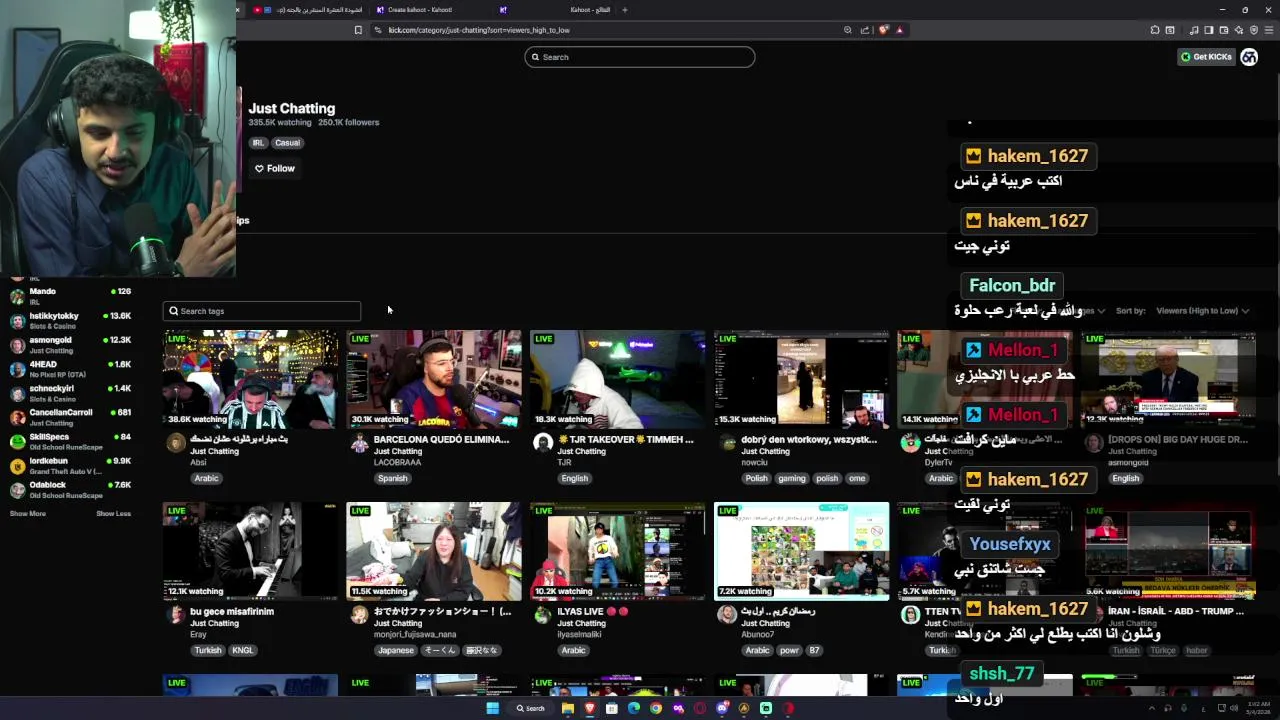Click the share page icon in address bar
This screenshot has height=720, width=1280.
click(x=865, y=30)
